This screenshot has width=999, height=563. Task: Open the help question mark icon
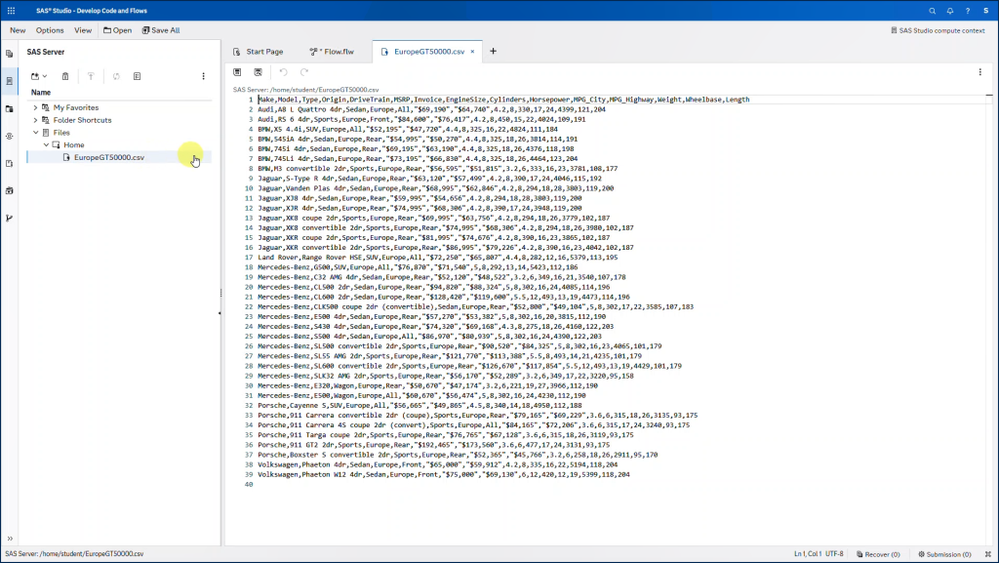[x=968, y=11]
